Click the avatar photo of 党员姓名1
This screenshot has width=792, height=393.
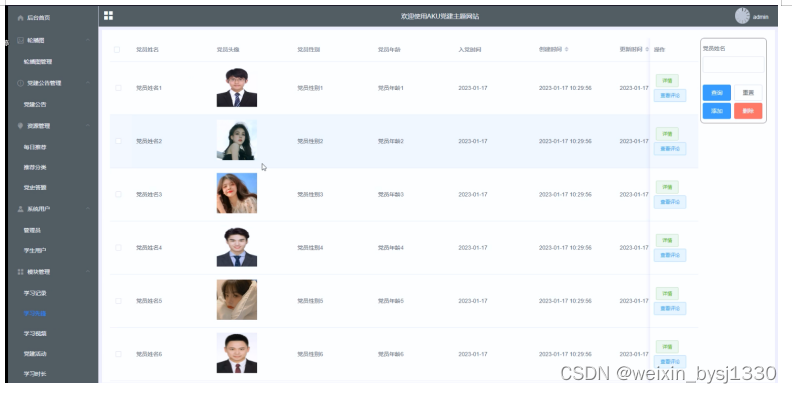click(237, 87)
